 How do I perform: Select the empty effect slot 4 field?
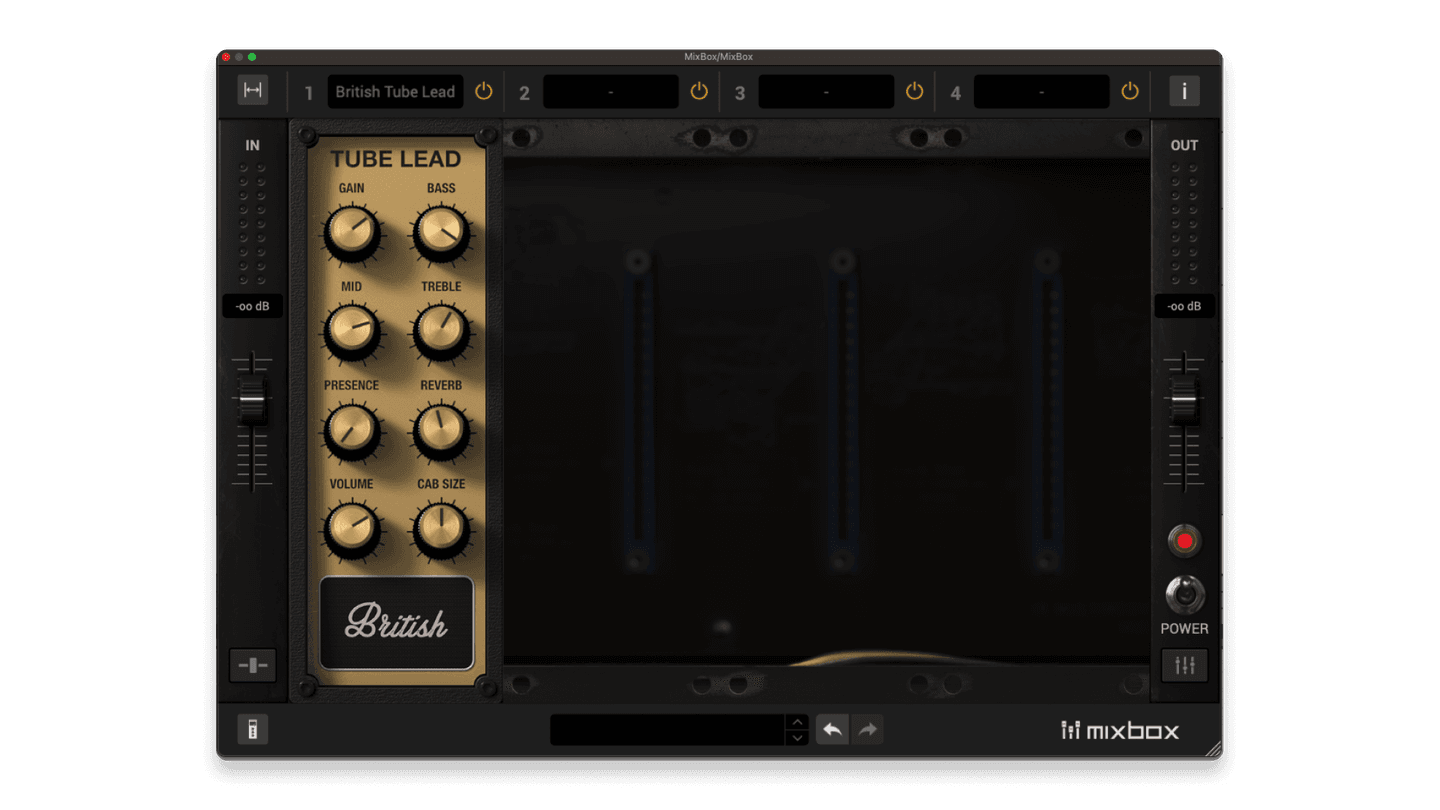click(1041, 91)
